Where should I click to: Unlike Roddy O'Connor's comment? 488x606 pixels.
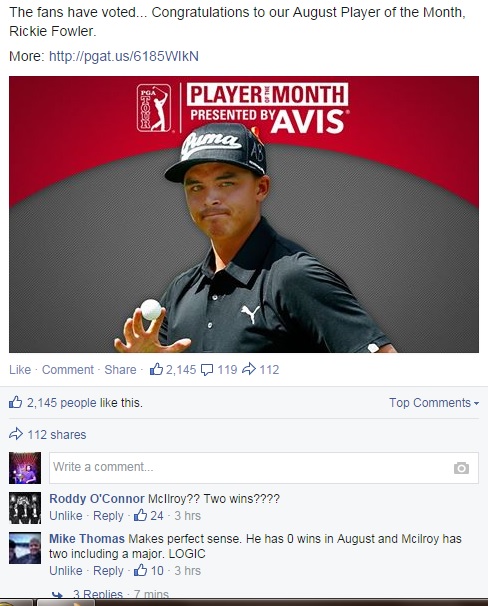pyautogui.click(x=66, y=516)
